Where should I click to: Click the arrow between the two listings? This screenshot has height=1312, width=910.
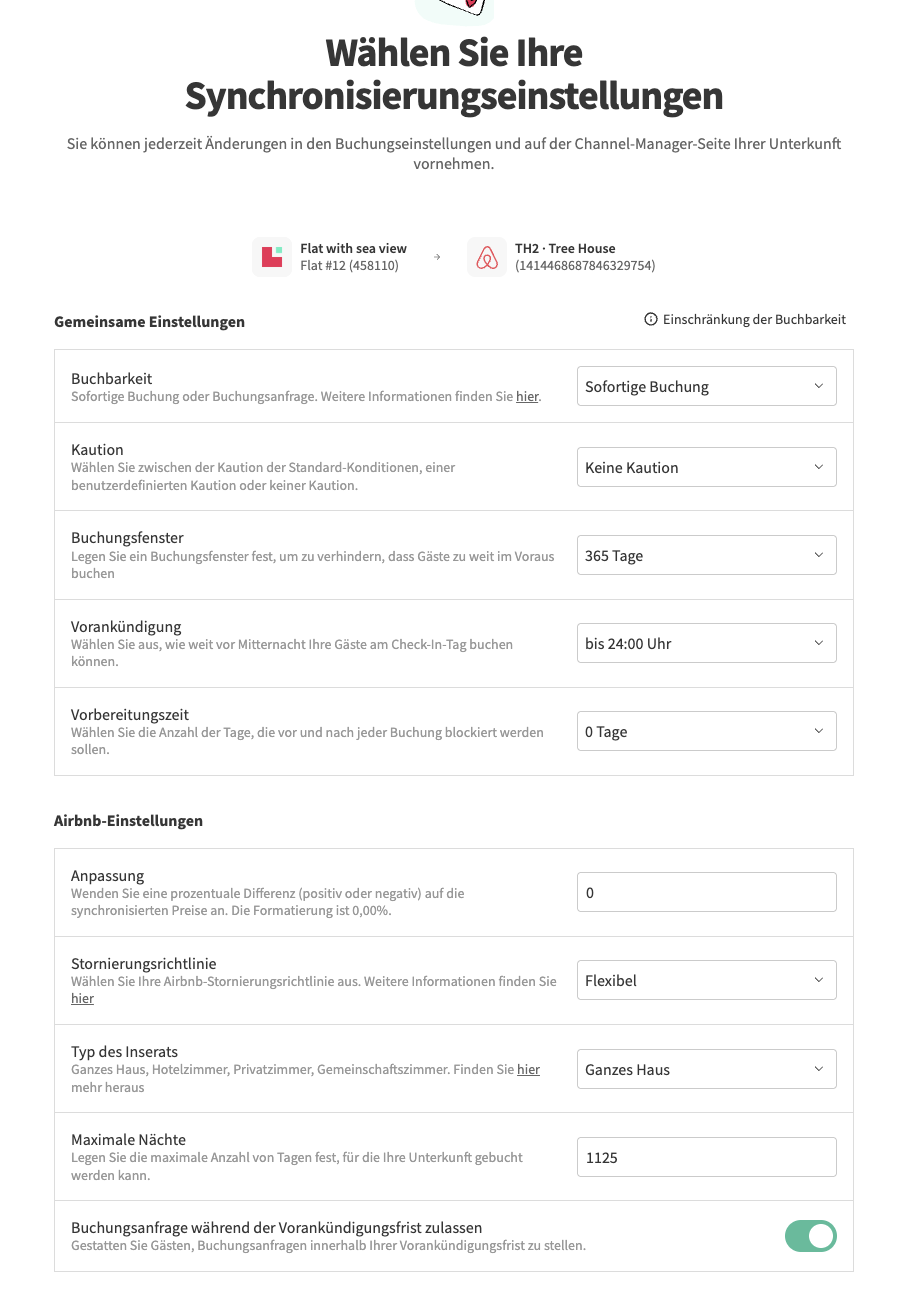click(437, 257)
